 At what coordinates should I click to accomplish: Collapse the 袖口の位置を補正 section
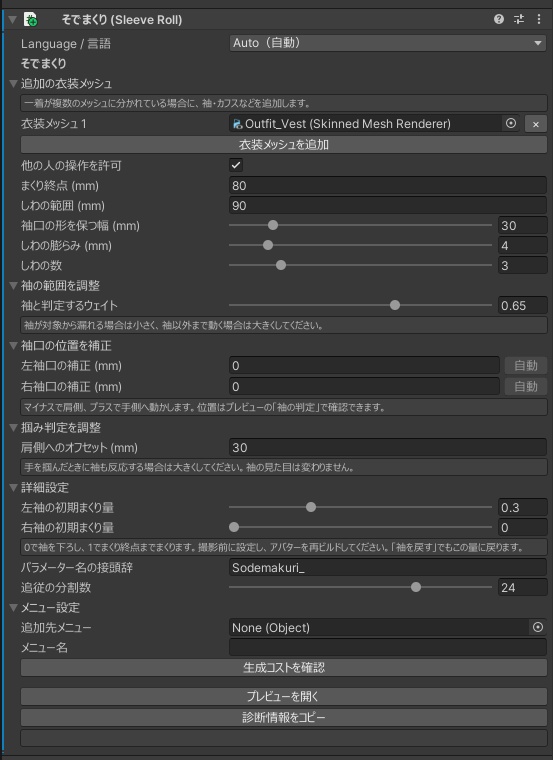[x=14, y=346]
